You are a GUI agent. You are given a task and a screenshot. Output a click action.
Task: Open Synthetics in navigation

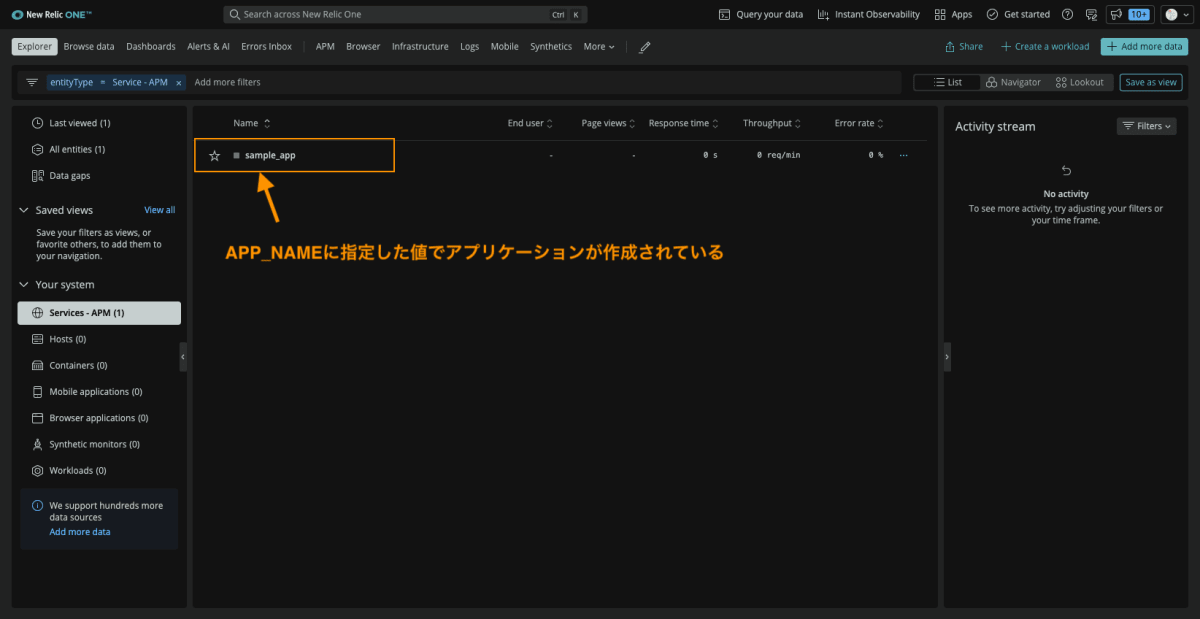(x=551, y=47)
